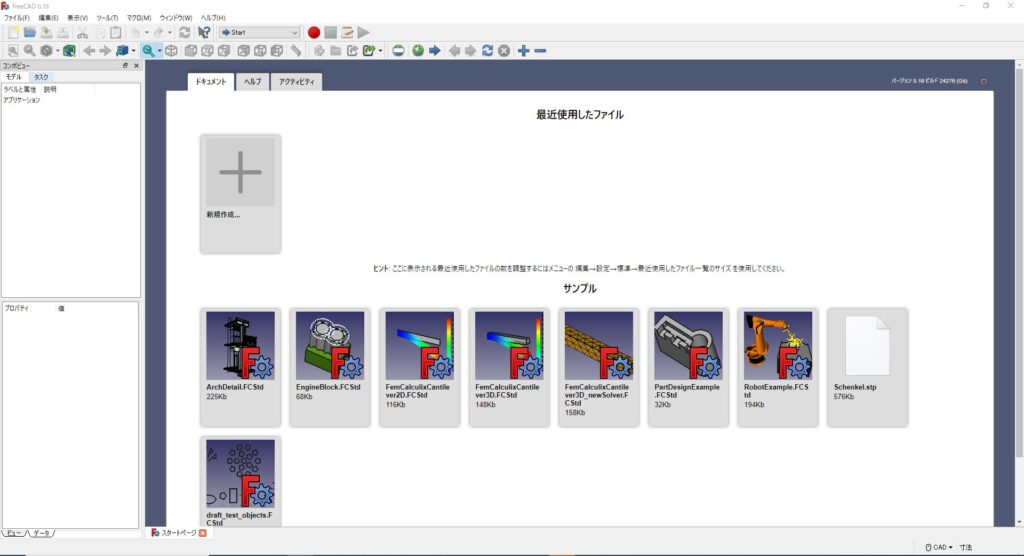The width and height of the screenshot is (1024, 556).
Task: Open the RobotExample.FCStd sample
Action: (x=778, y=367)
